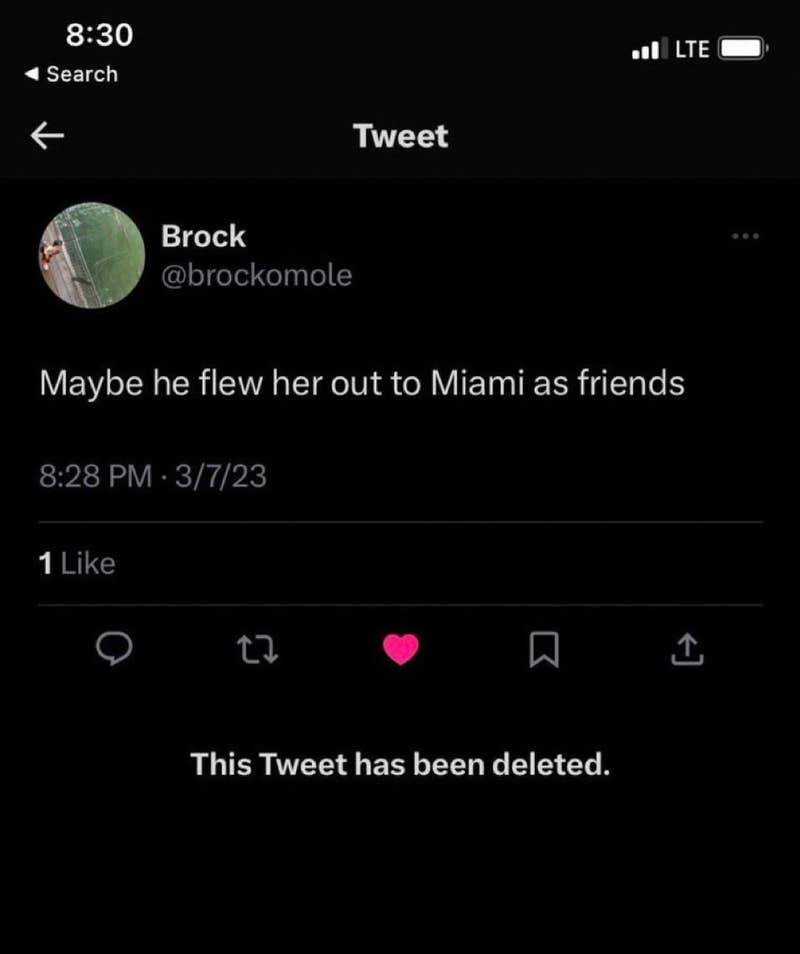Tap the reply speech bubble icon
800x954 pixels.
[115, 651]
